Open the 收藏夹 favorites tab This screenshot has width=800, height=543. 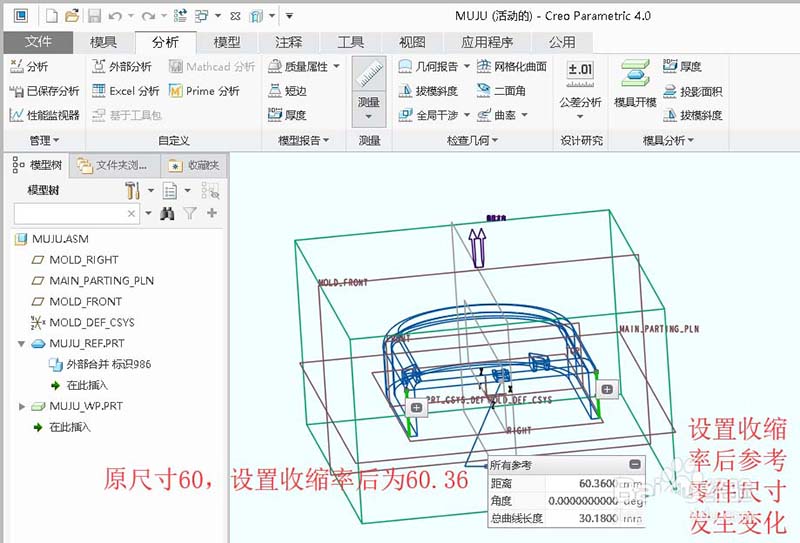[x=194, y=165]
